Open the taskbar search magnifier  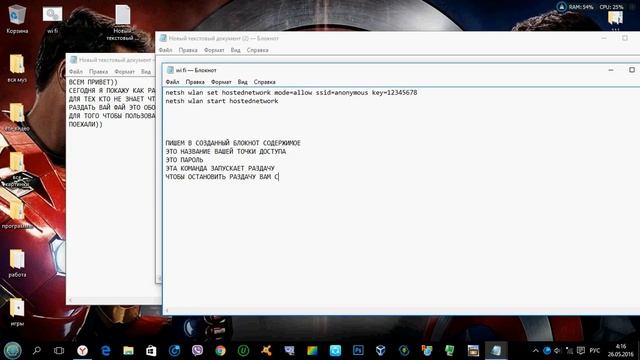coord(37,350)
